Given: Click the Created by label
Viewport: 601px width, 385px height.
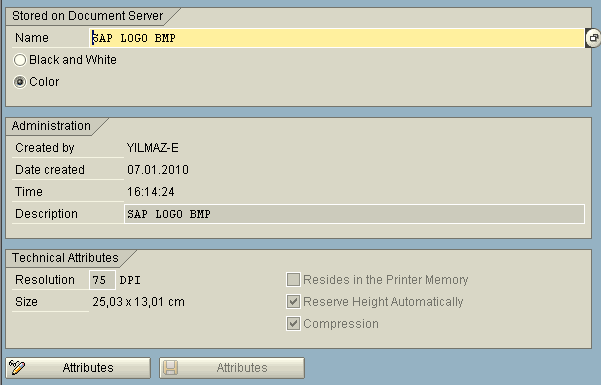Looking at the screenshot, I should (45, 148).
